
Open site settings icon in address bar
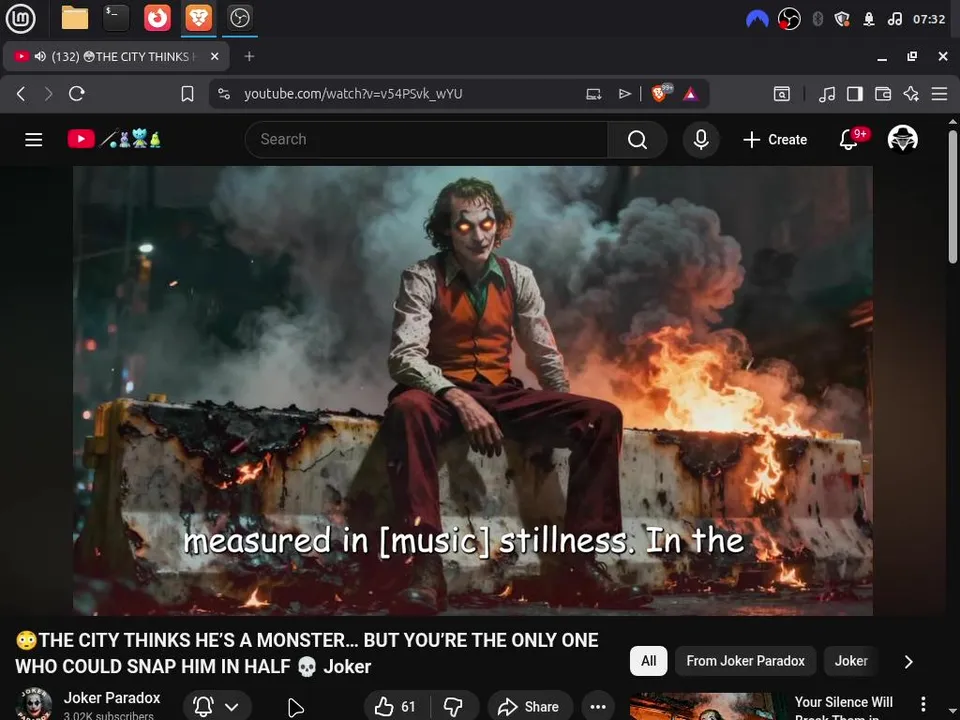coord(224,94)
